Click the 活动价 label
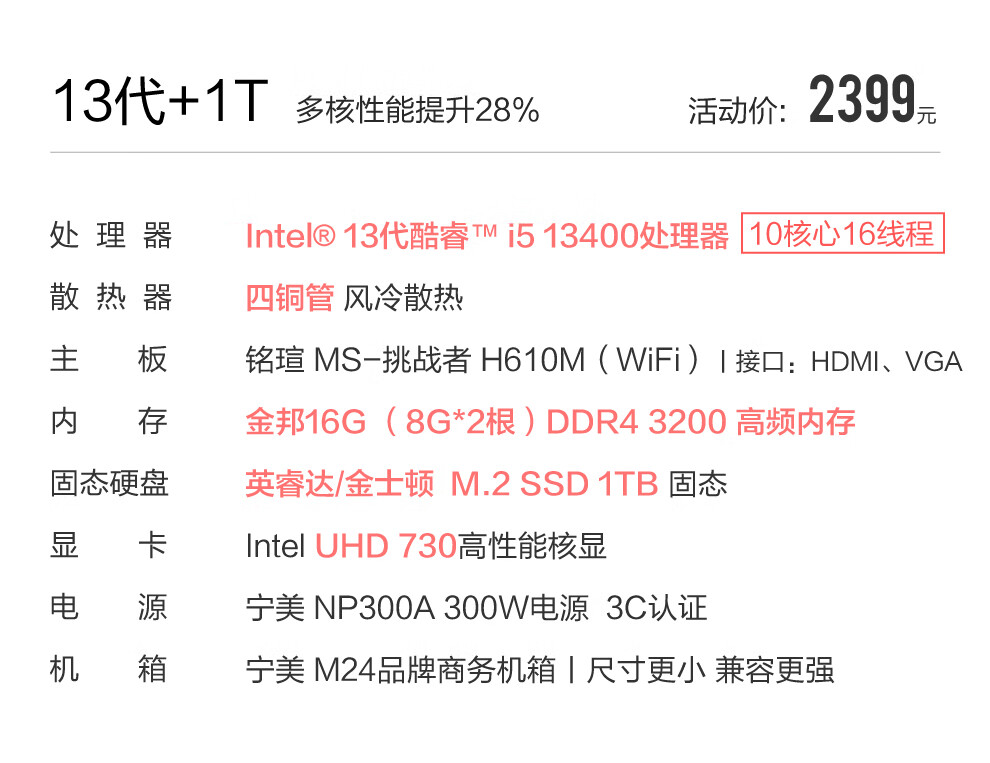The image size is (990, 763). click(737, 111)
